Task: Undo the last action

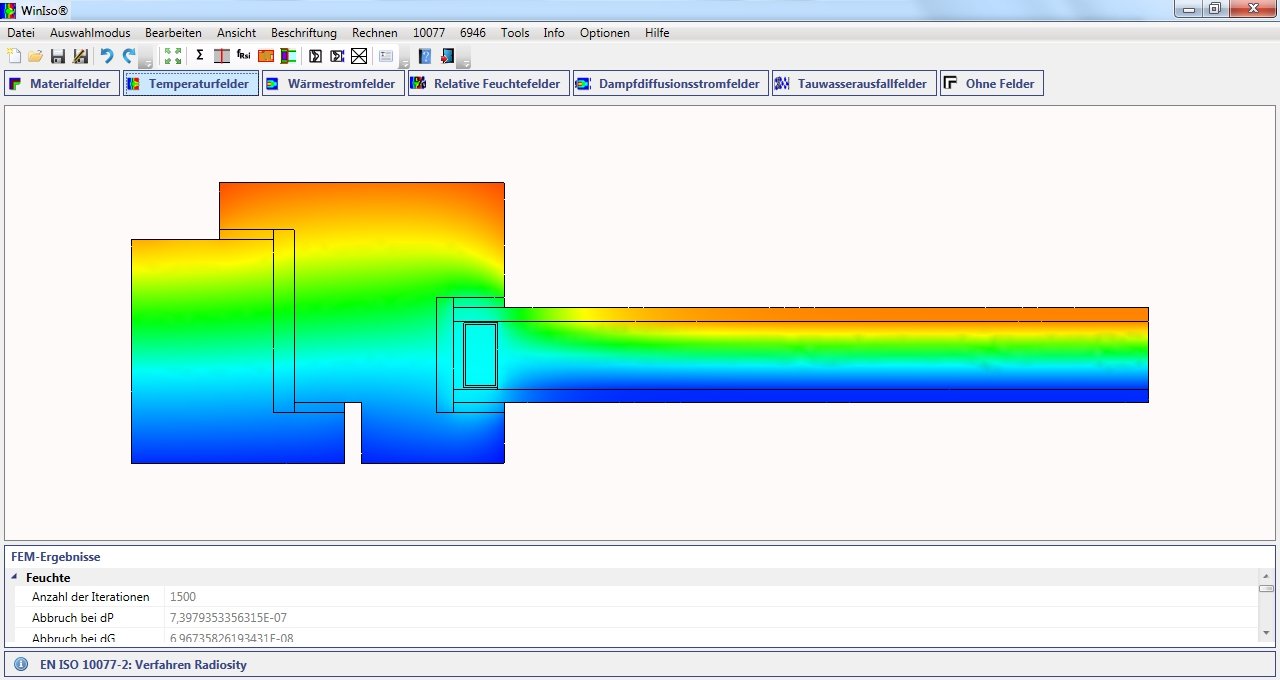Action: (107, 56)
